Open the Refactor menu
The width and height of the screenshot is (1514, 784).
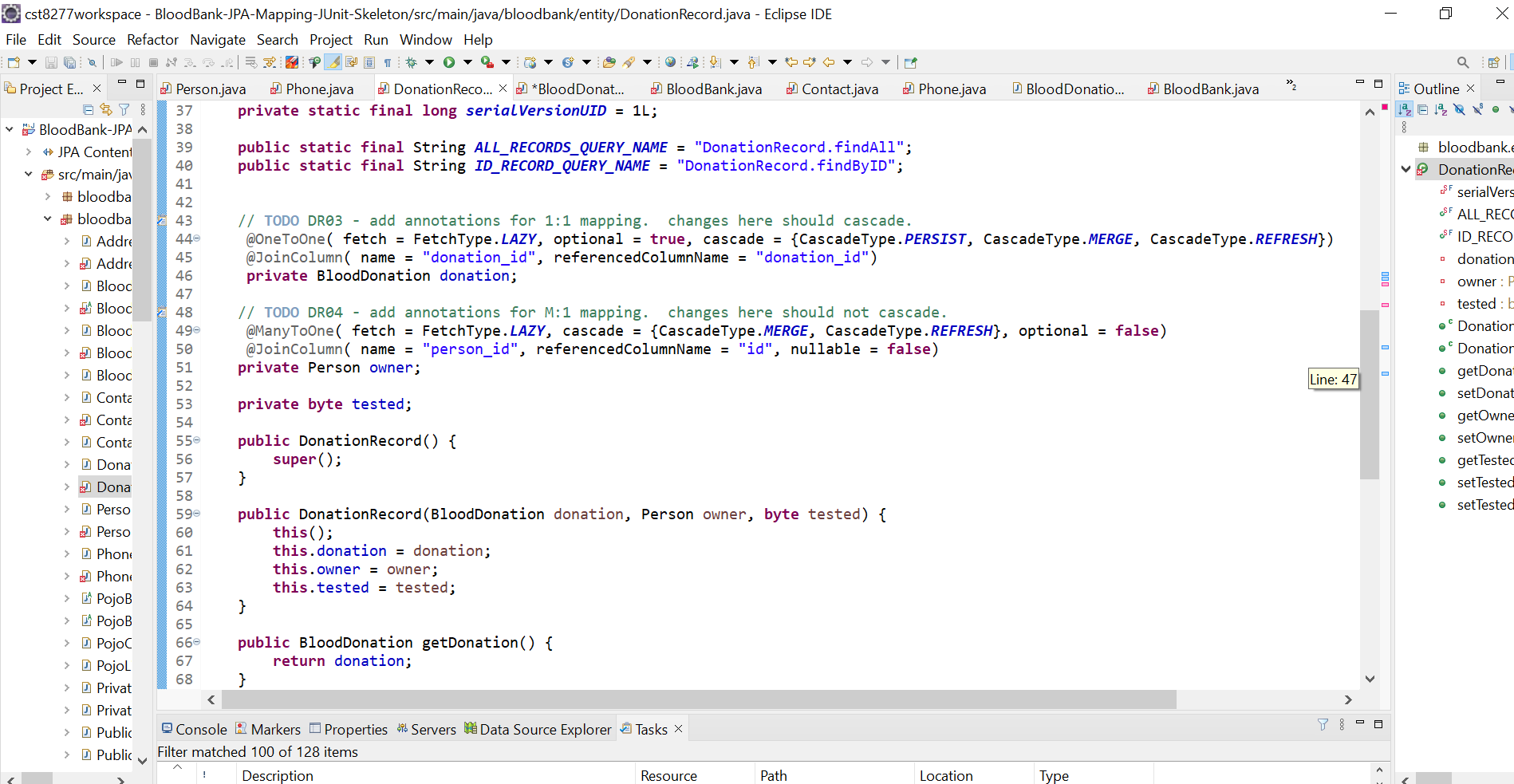(152, 39)
